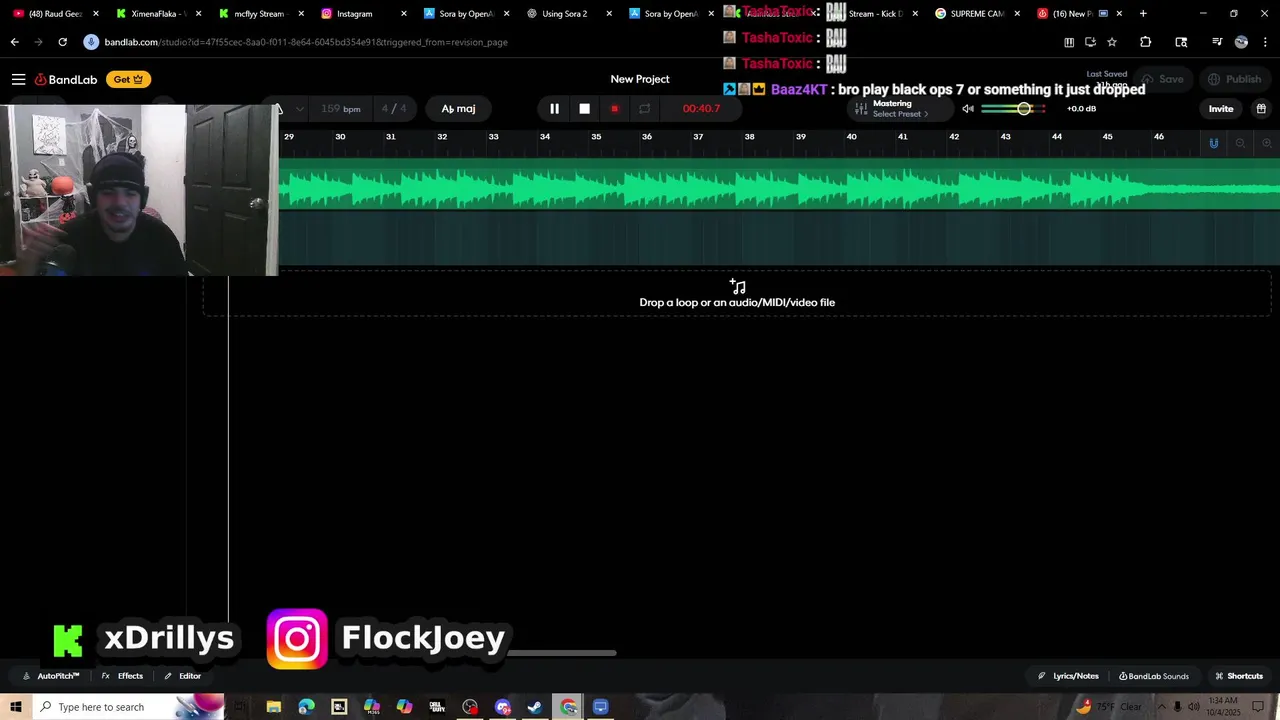Click Drop a loop or audio file area
This screenshot has height=720, width=1280.
pyautogui.click(x=737, y=295)
